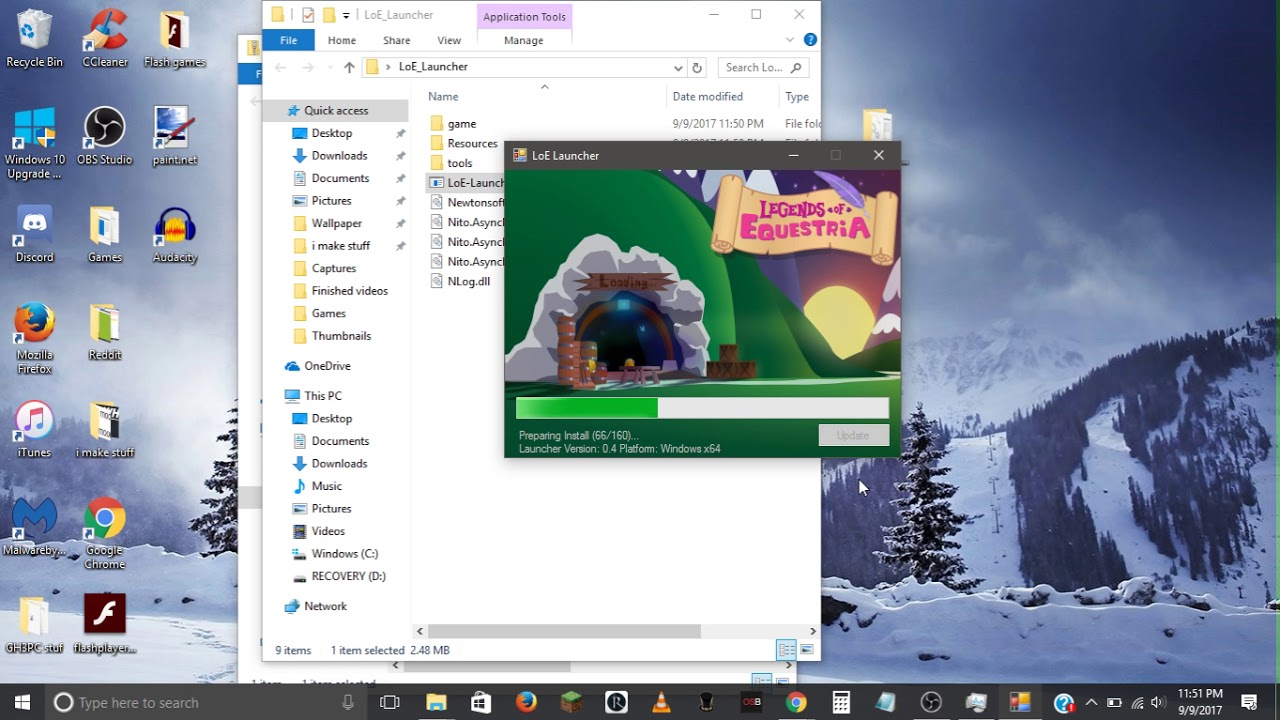The width and height of the screenshot is (1280, 720).
Task: Click the LoE Launcher install progress bar
Action: coord(702,408)
